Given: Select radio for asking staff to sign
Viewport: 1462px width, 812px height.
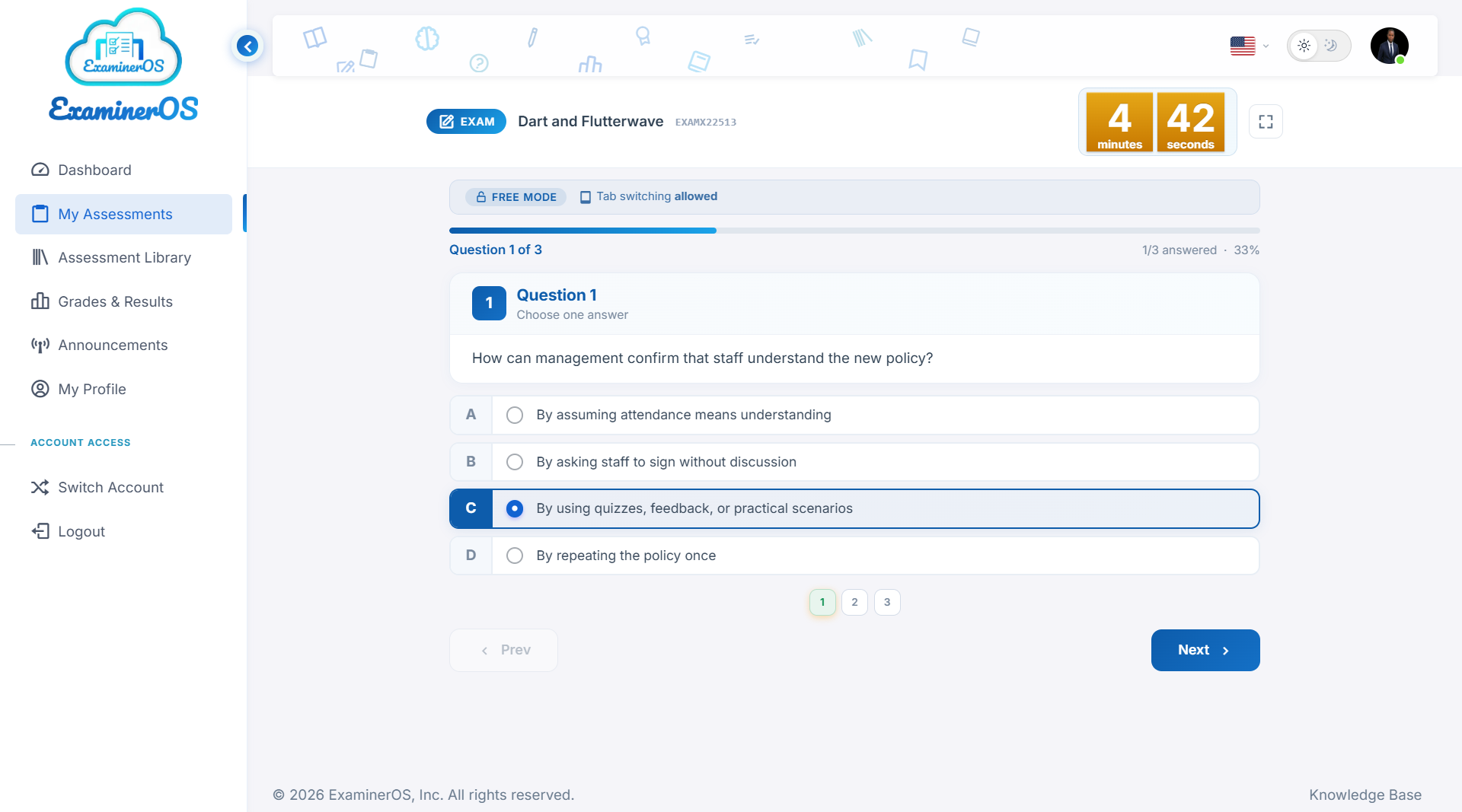Looking at the screenshot, I should click(x=515, y=462).
